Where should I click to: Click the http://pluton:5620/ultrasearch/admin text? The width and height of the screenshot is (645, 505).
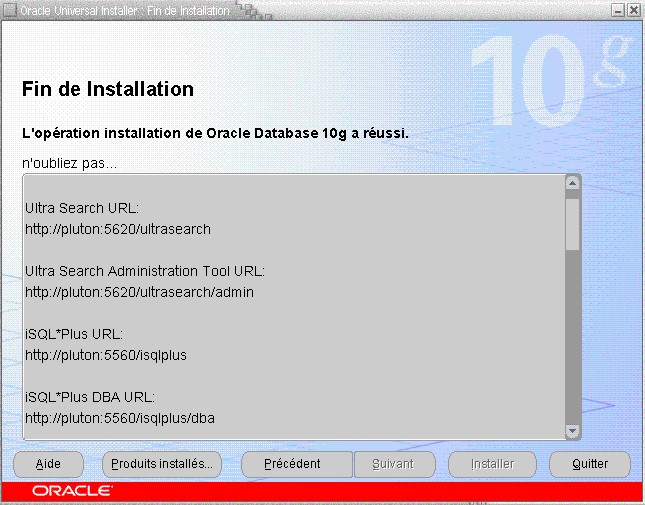click(x=139, y=292)
